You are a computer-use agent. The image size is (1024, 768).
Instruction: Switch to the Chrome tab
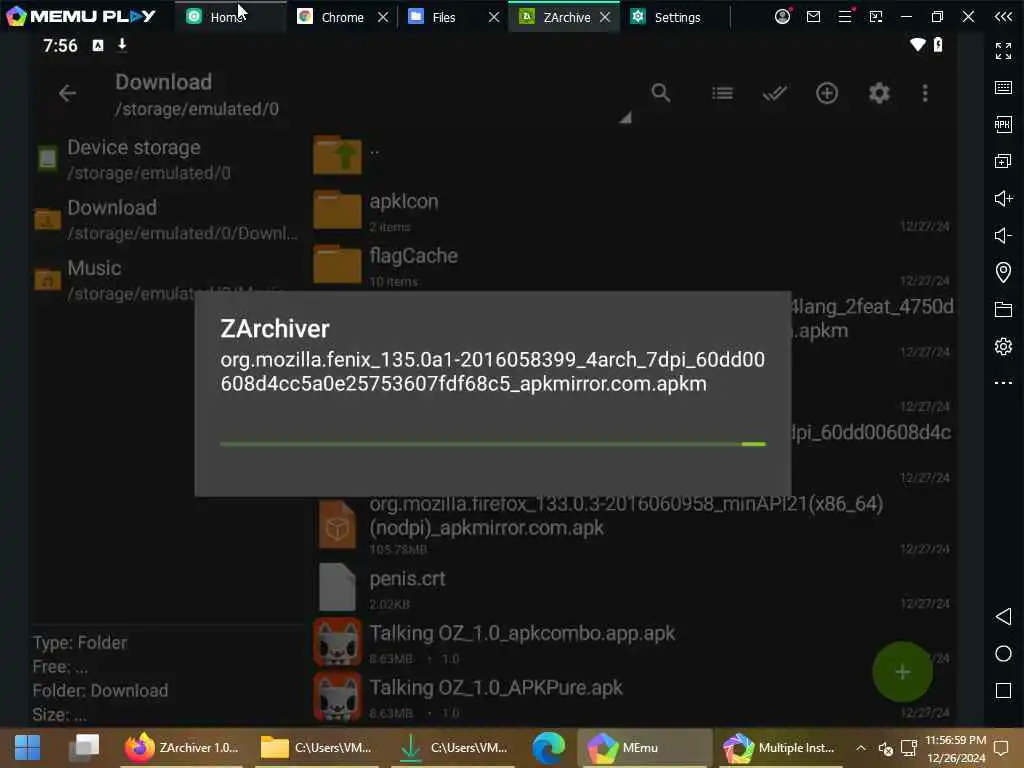click(x=332, y=17)
